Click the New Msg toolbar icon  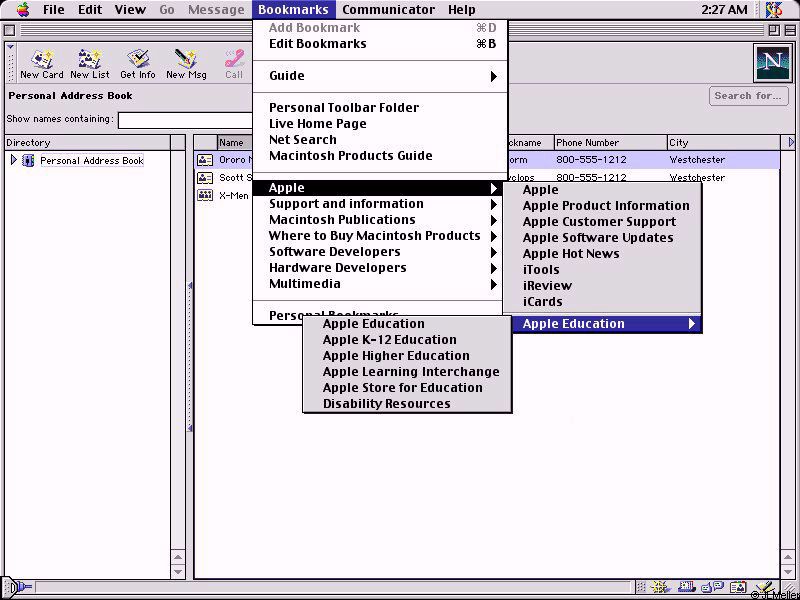pyautogui.click(x=185, y=63)
